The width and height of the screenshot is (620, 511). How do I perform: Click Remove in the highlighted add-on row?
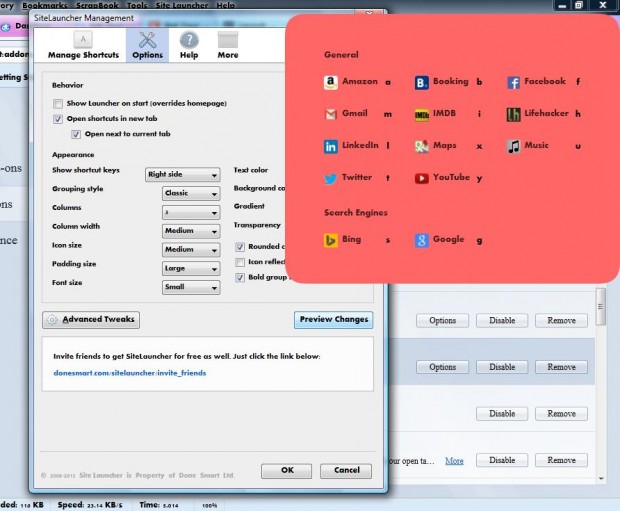(561, 367)
